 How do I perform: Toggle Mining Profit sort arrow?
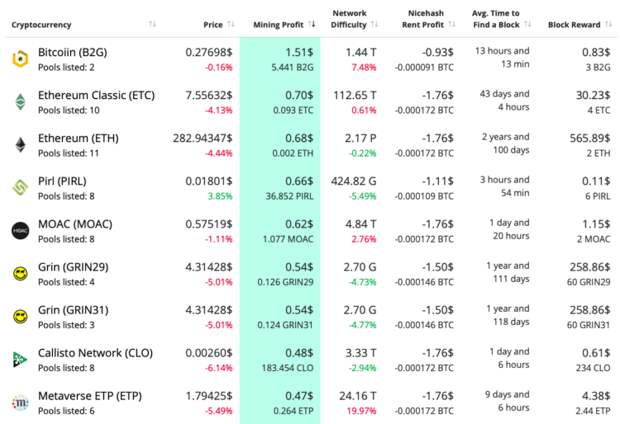312,25
